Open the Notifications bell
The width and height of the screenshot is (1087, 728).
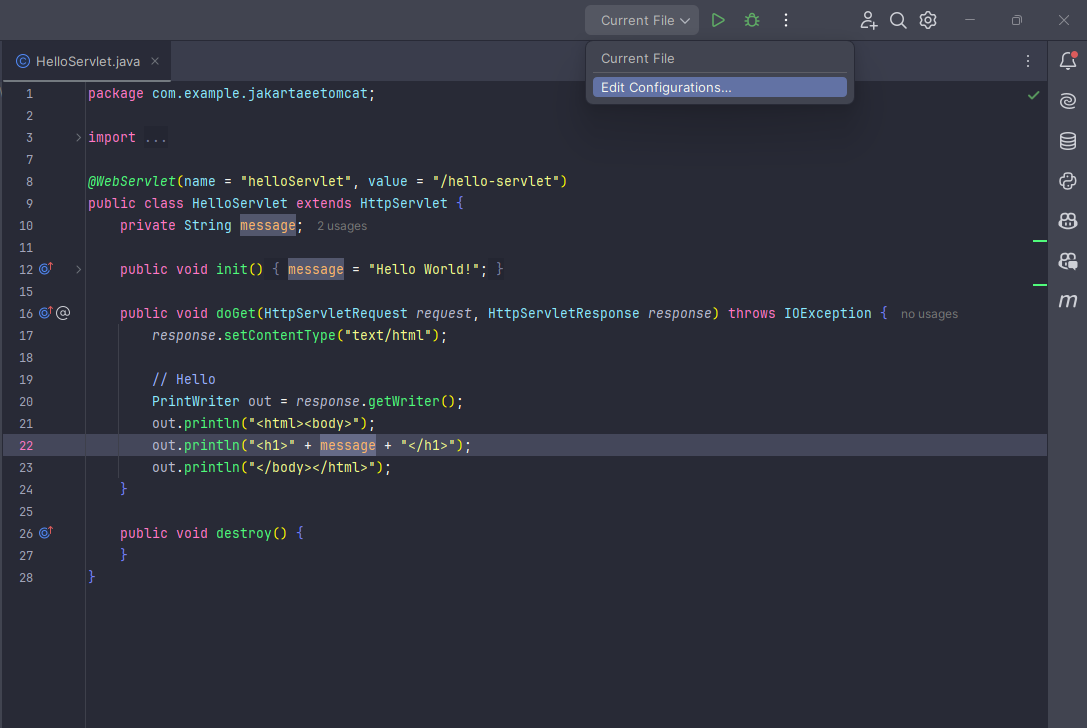[x=1067, y=60]
